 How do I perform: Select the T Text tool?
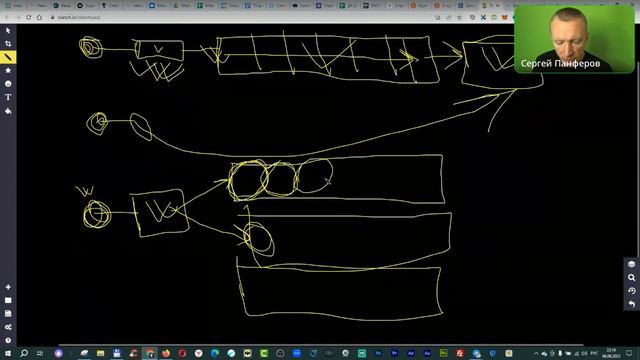click(8, 97)
